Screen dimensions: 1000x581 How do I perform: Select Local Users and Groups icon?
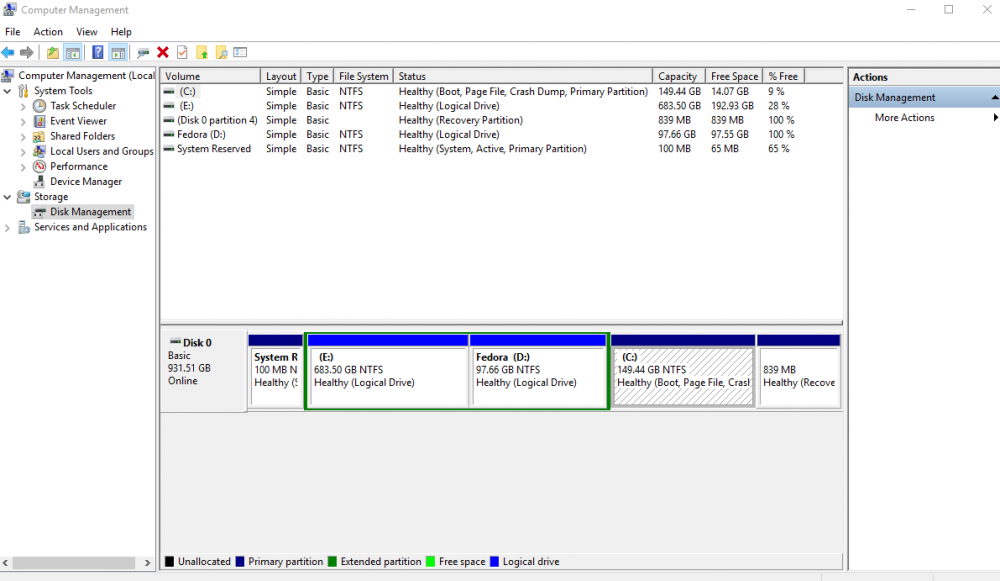(x=40, y=151)
